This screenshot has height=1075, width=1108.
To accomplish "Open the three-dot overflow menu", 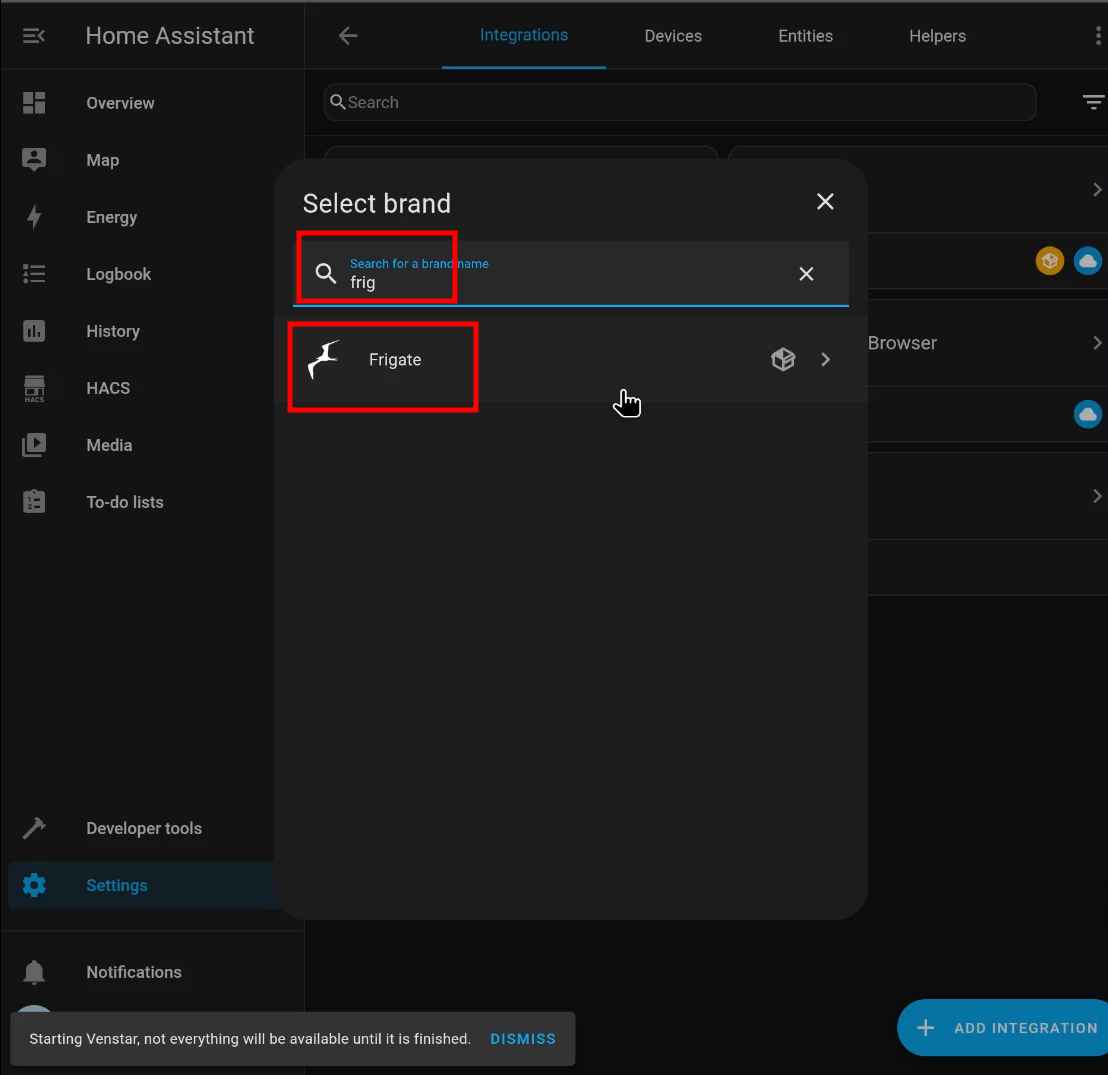I will click(x=1097, y=35).
